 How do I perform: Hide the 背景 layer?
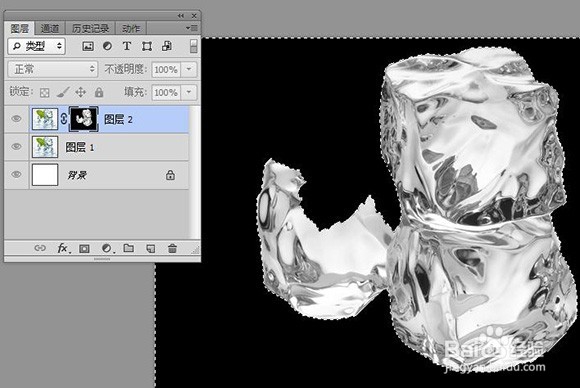(16, 174)
